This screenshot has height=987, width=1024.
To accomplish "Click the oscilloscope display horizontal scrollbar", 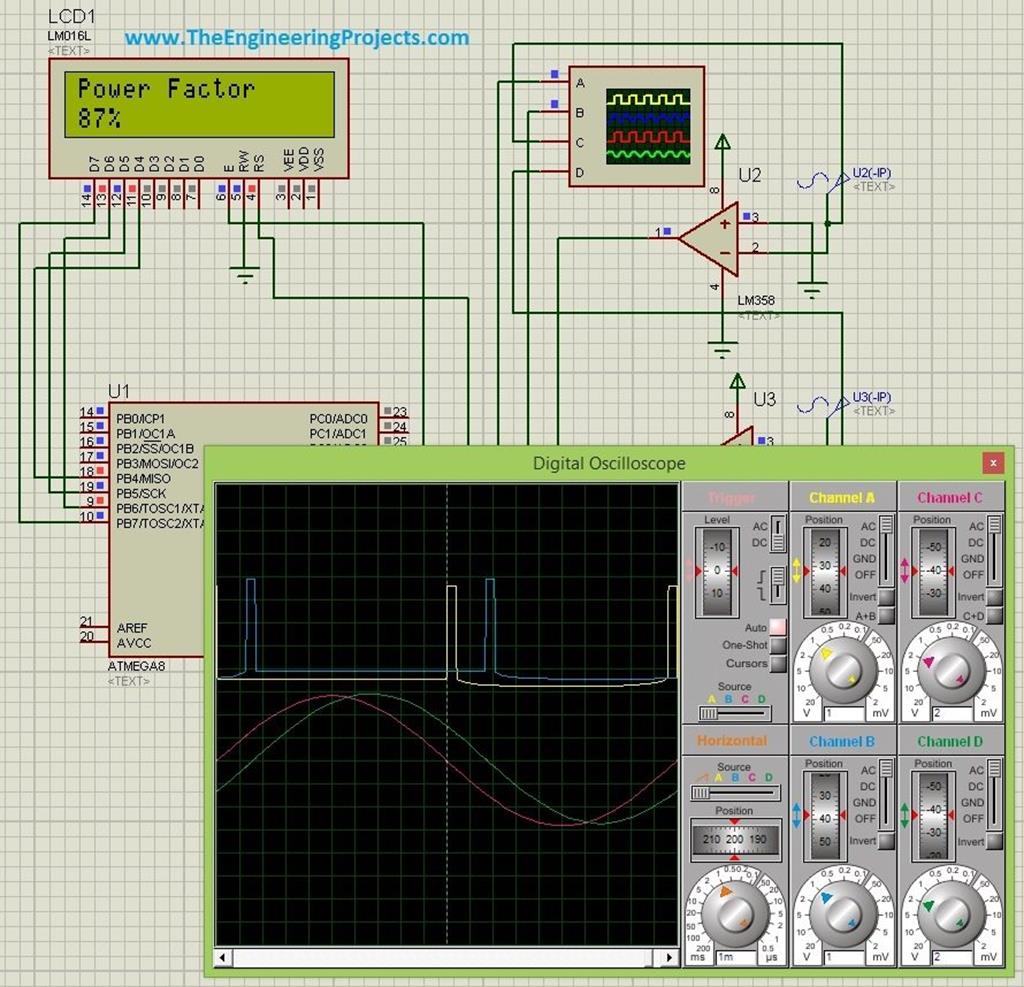I will [445, 957].
